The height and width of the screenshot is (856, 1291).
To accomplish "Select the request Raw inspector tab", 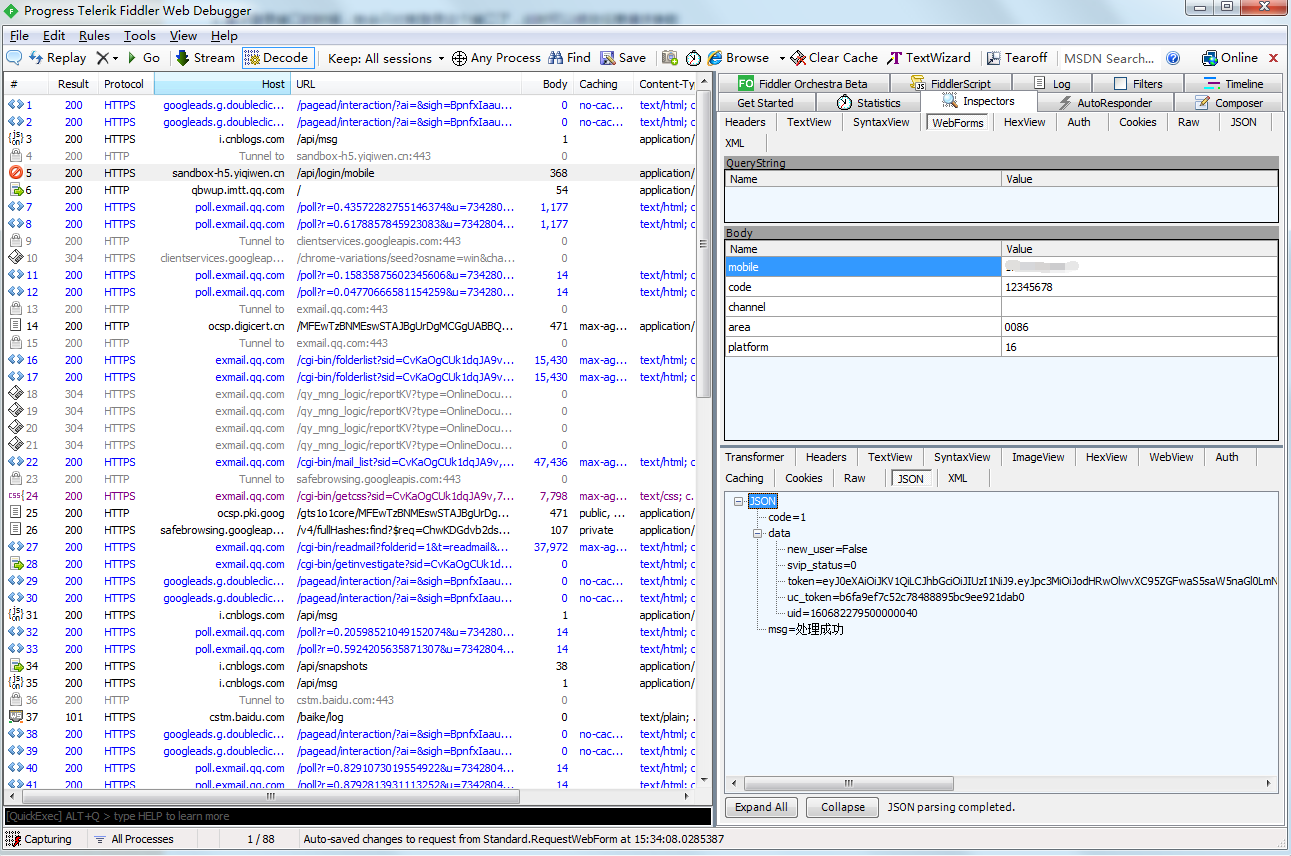I will 1189,122.
